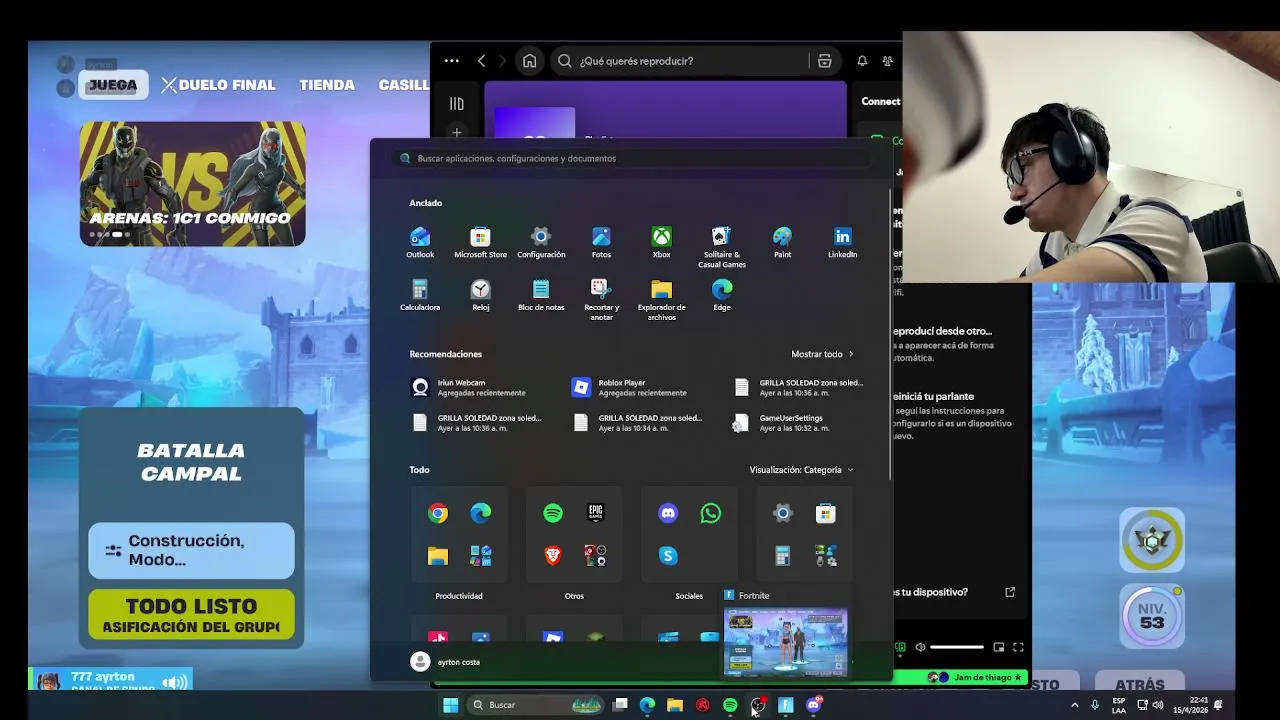Adjust the Spotify volume slider

point(957,647)
